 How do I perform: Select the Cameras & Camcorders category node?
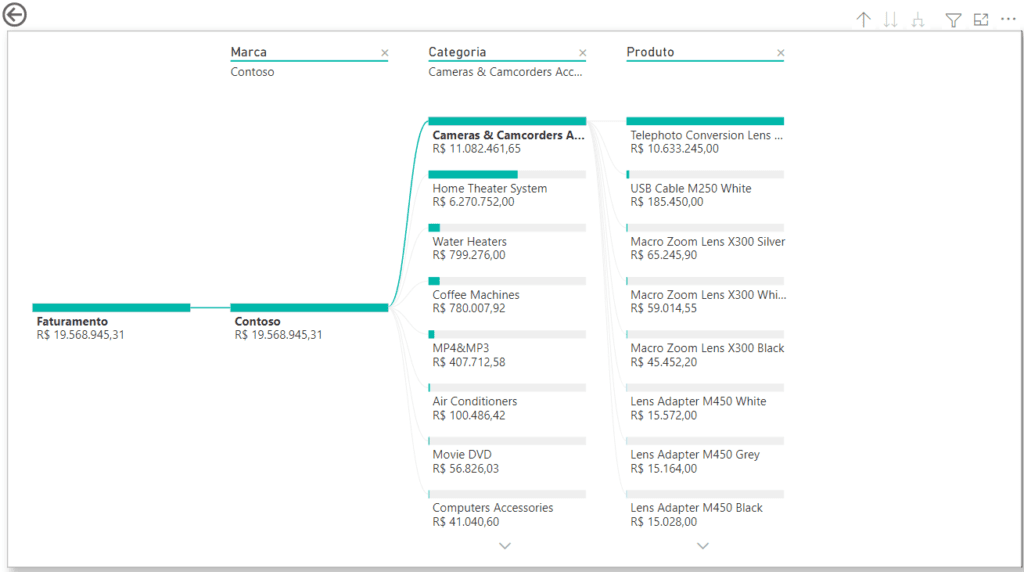coord(507,136)
